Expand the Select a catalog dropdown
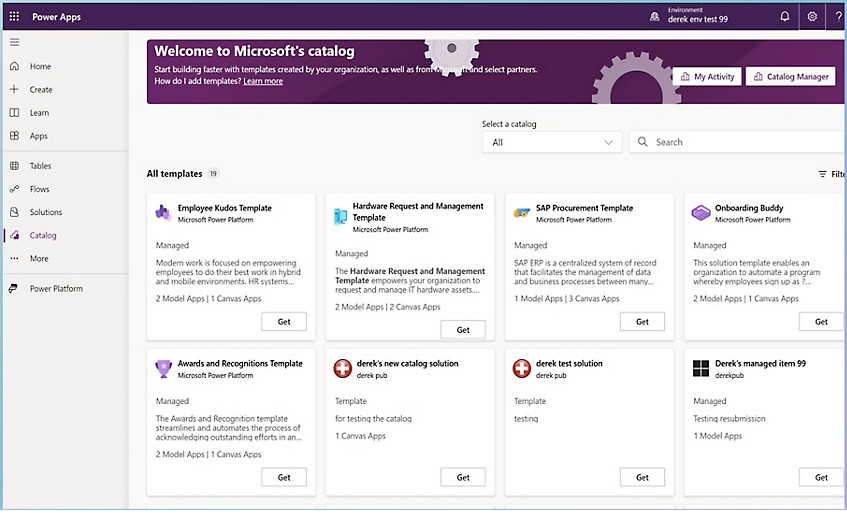Screen dimensions: 847x523 pyautogui.click(x=552, y=142)
